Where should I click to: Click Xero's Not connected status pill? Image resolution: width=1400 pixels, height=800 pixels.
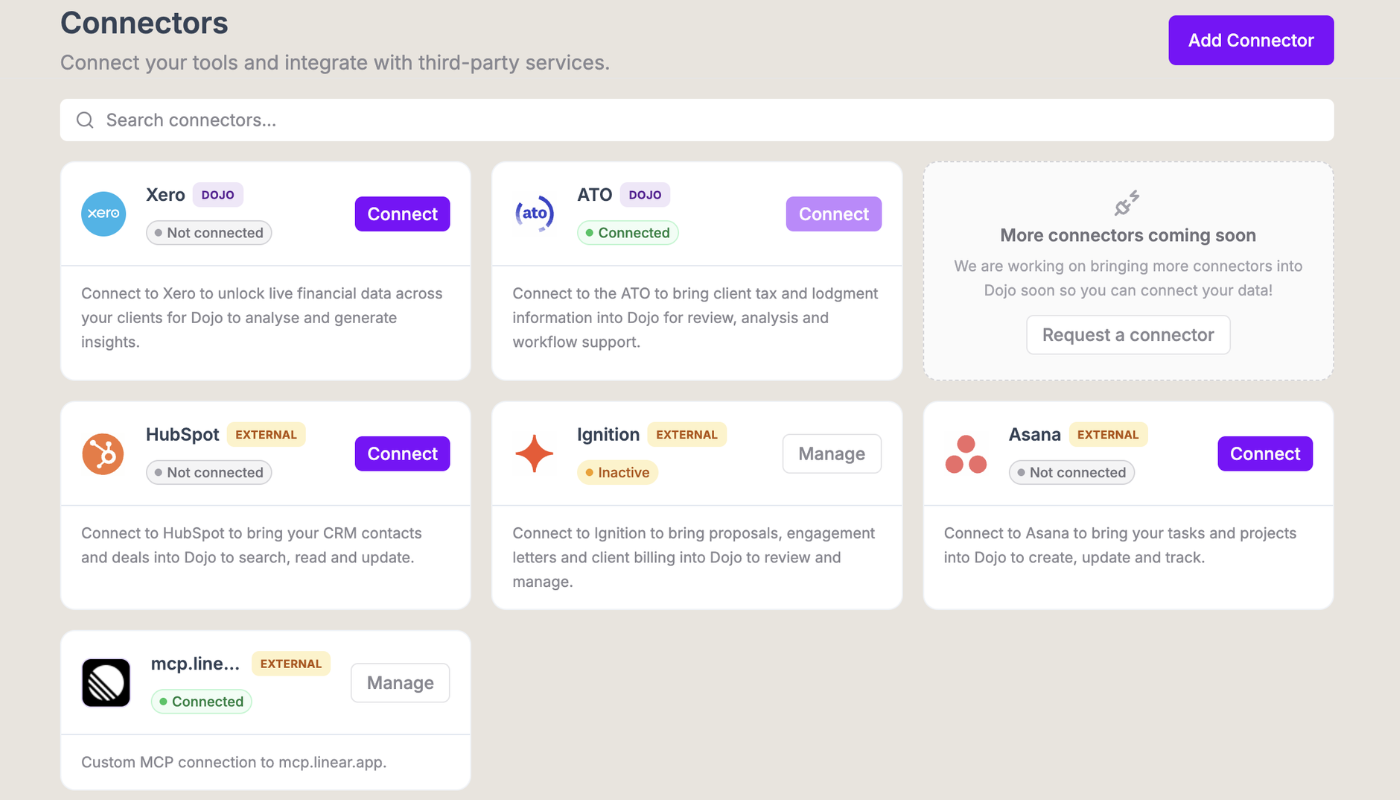209,233
